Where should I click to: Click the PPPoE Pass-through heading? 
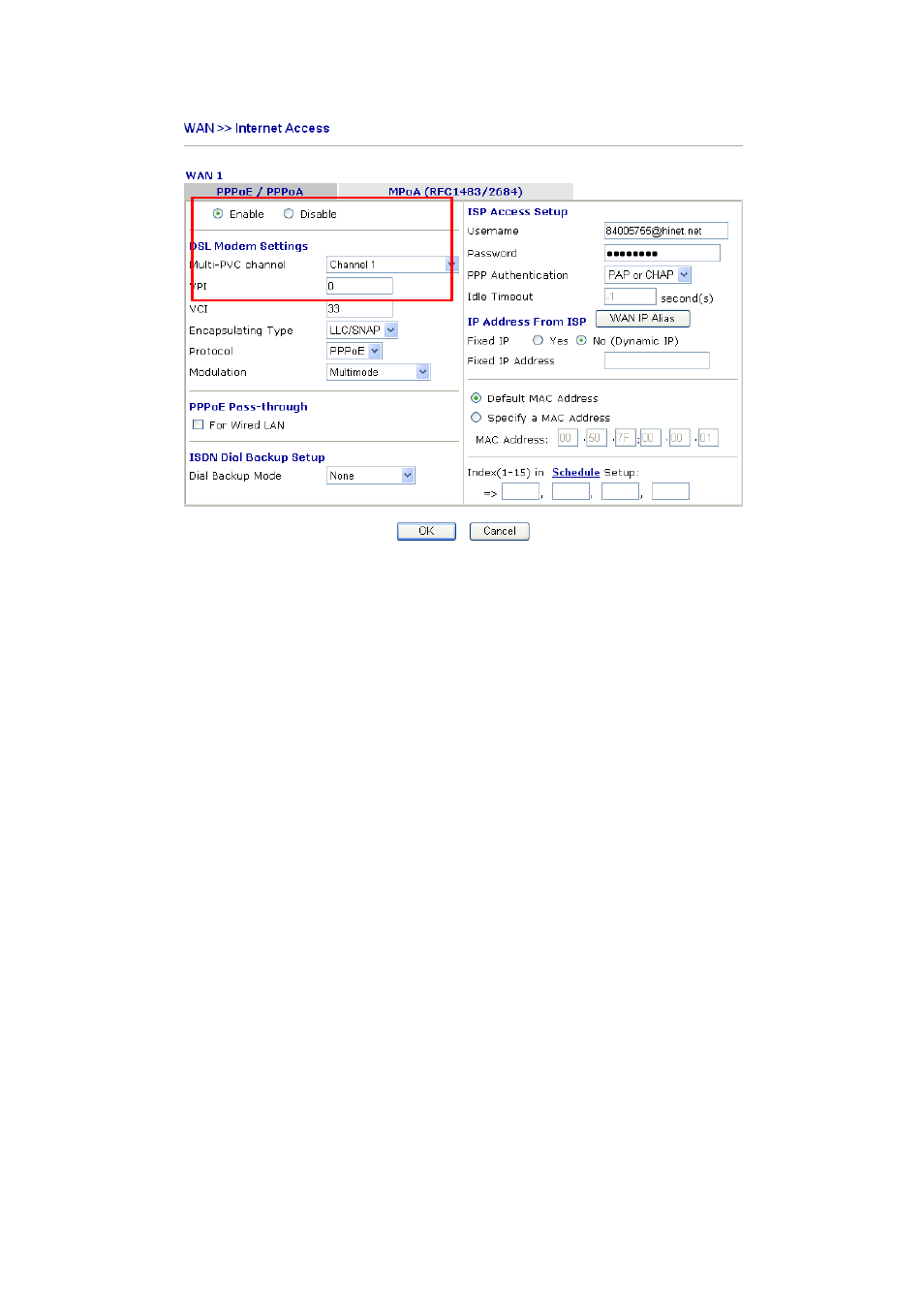[x=248, y=407]
